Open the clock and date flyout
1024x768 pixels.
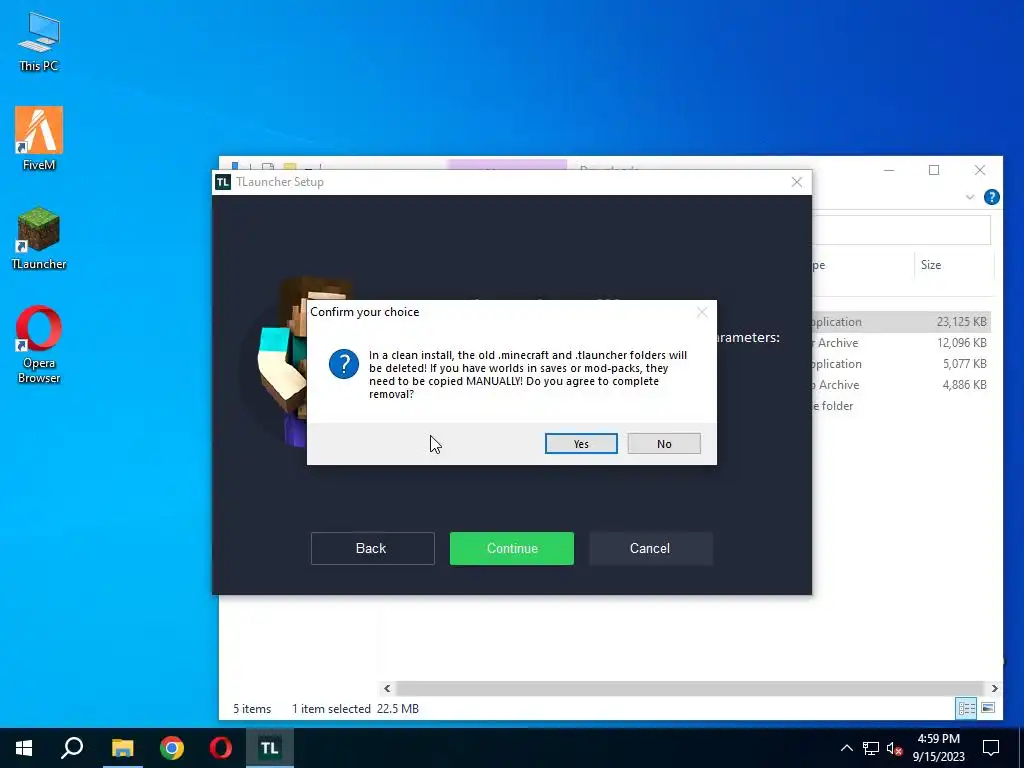coord(938,748)
